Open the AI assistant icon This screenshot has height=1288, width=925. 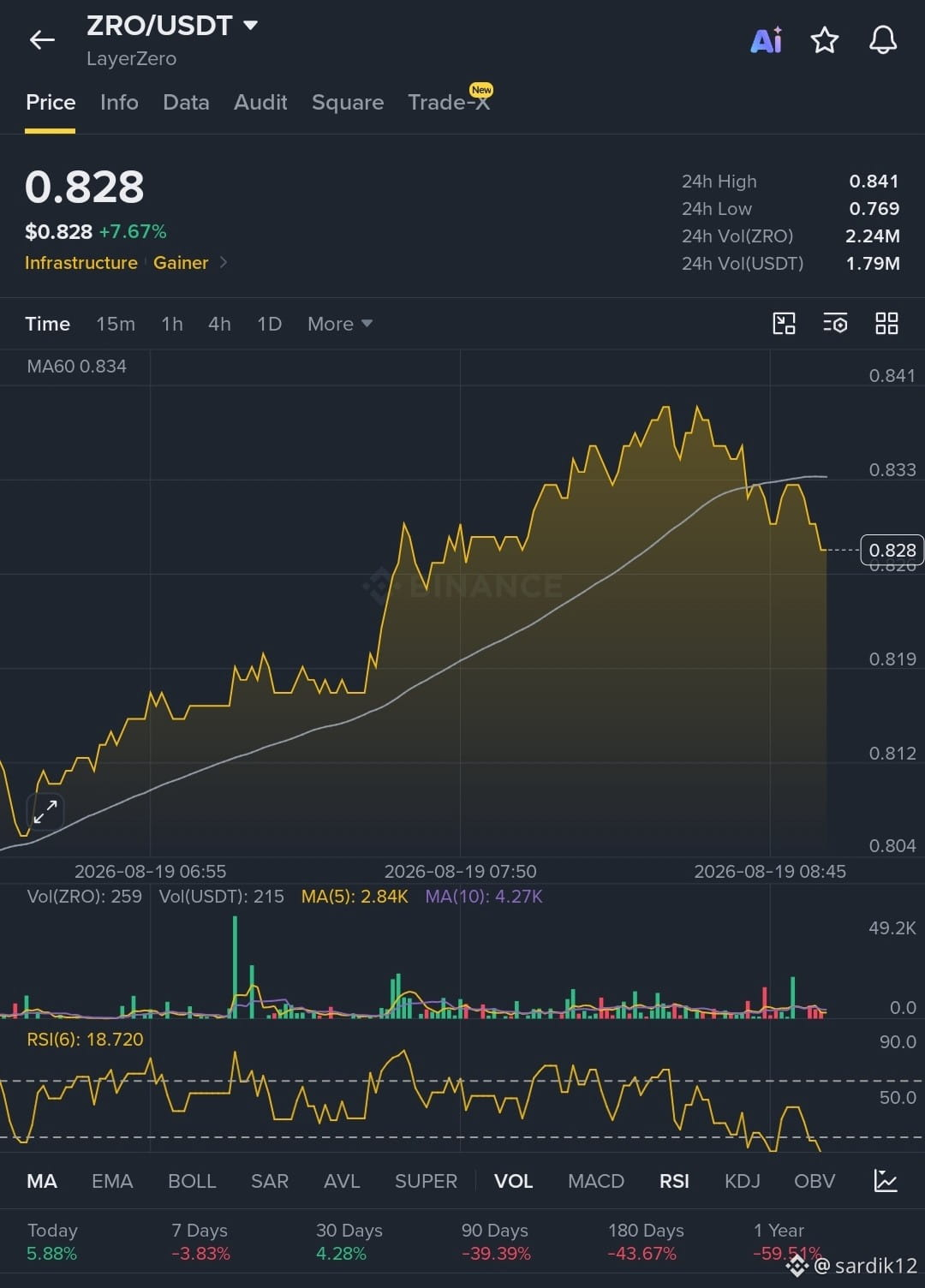pyautogui.click(x=766, y=39)
